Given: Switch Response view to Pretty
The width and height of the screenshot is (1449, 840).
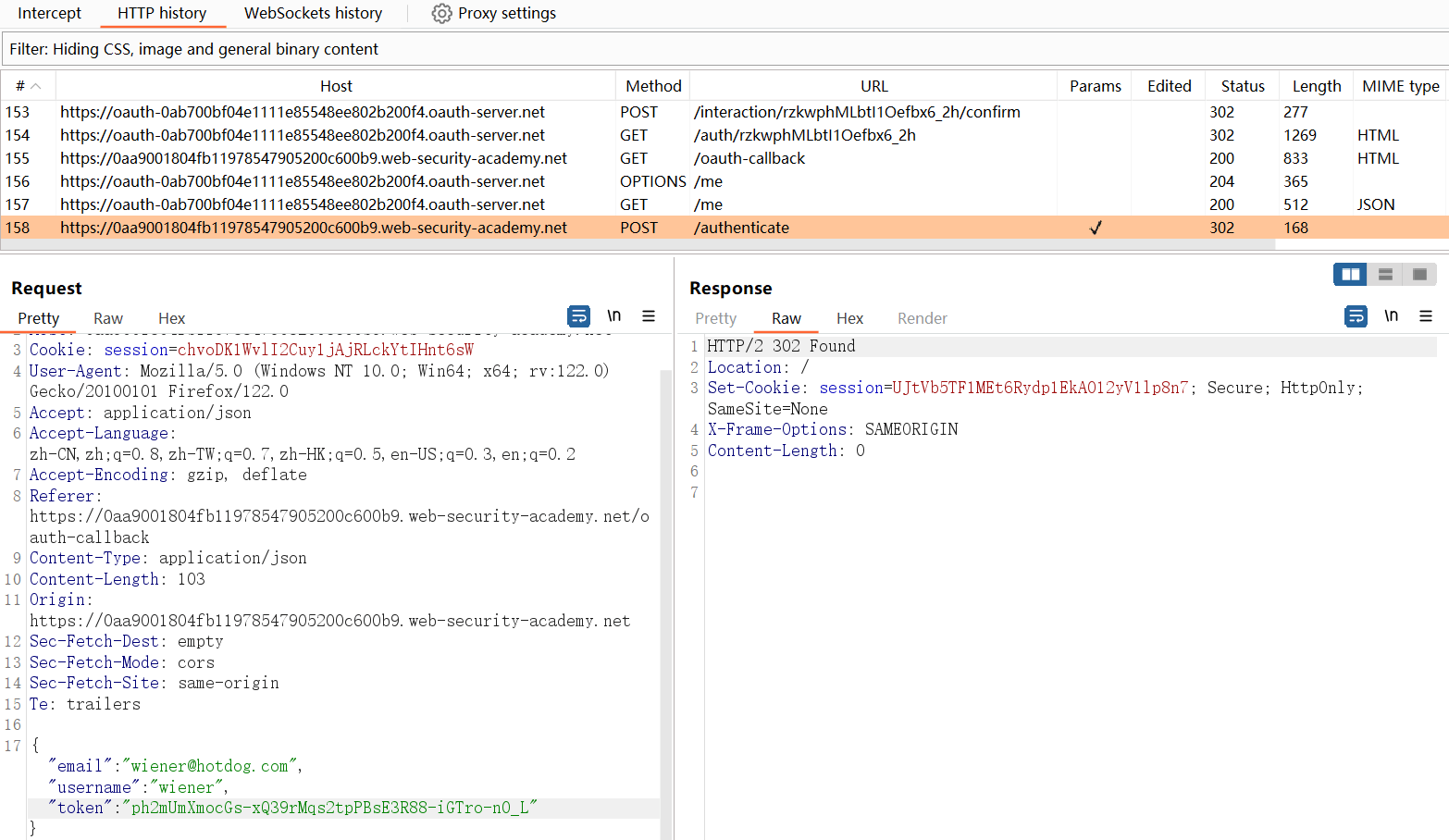Looking at the screenshot, I should point(715,318).
